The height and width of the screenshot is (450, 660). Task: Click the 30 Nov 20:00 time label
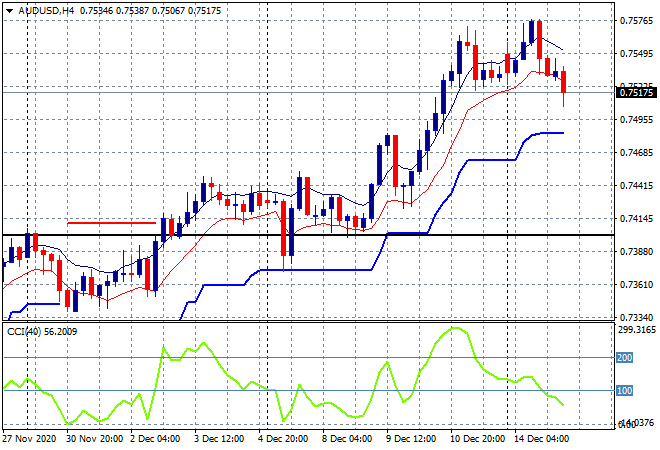[95, 439]
